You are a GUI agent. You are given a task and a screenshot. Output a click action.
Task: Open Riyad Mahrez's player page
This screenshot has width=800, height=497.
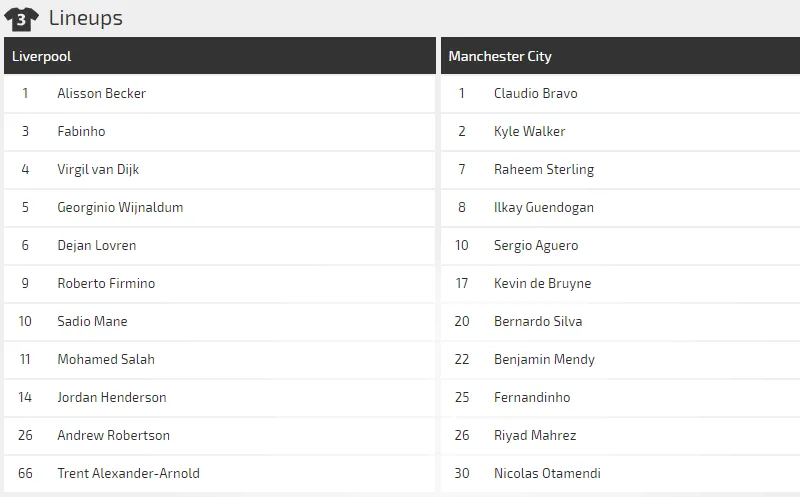(535, 435)
